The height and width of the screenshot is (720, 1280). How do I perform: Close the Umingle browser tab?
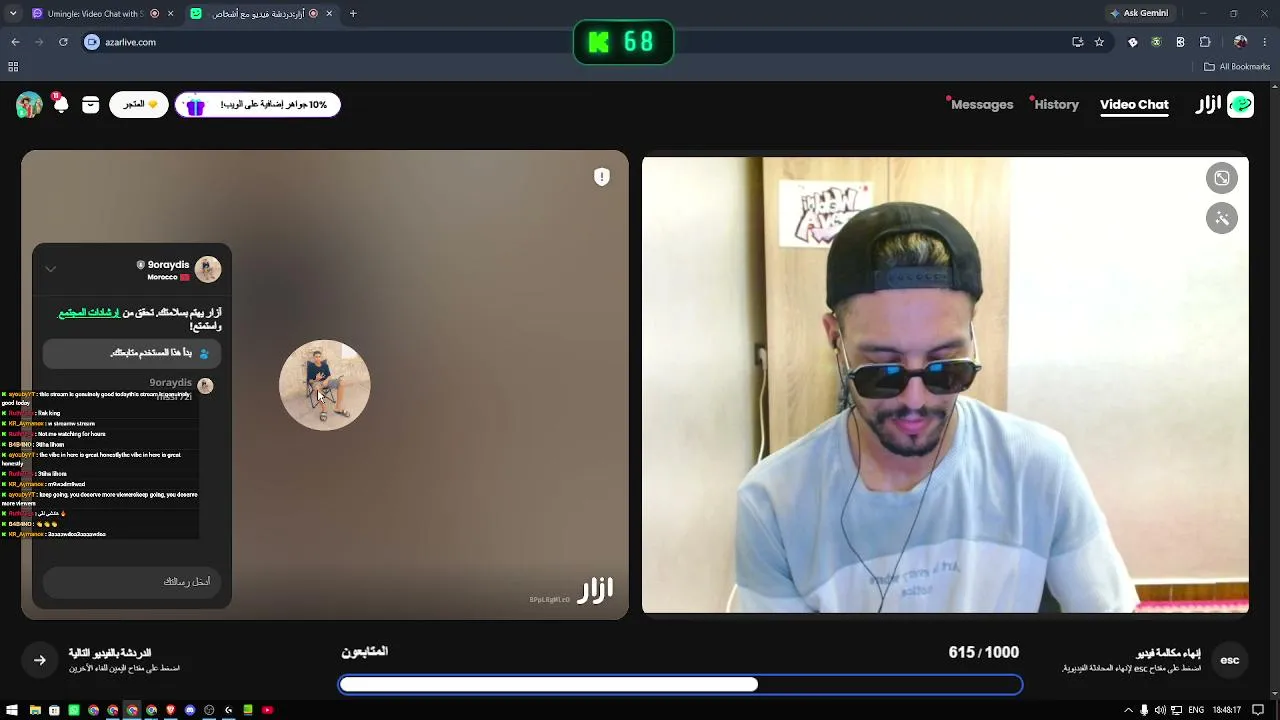click(x=170, y=14)
